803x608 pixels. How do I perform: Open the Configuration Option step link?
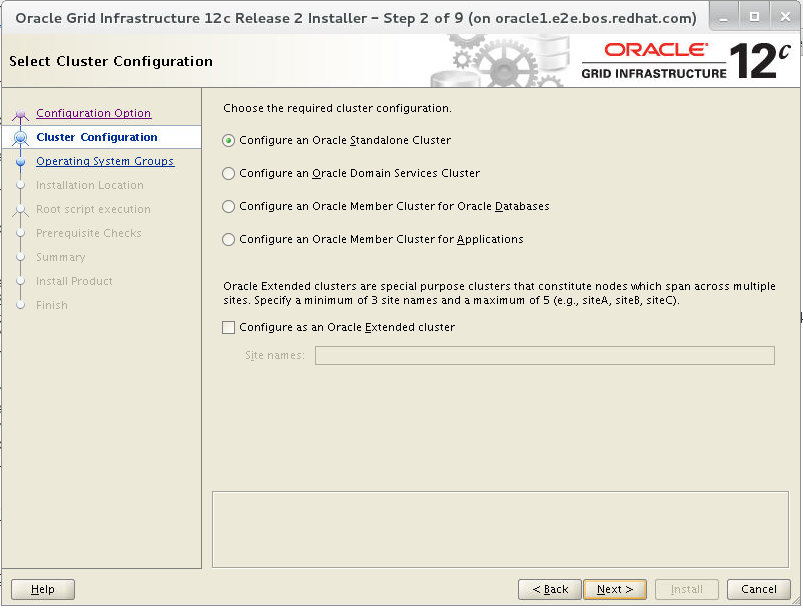[93, 113]
